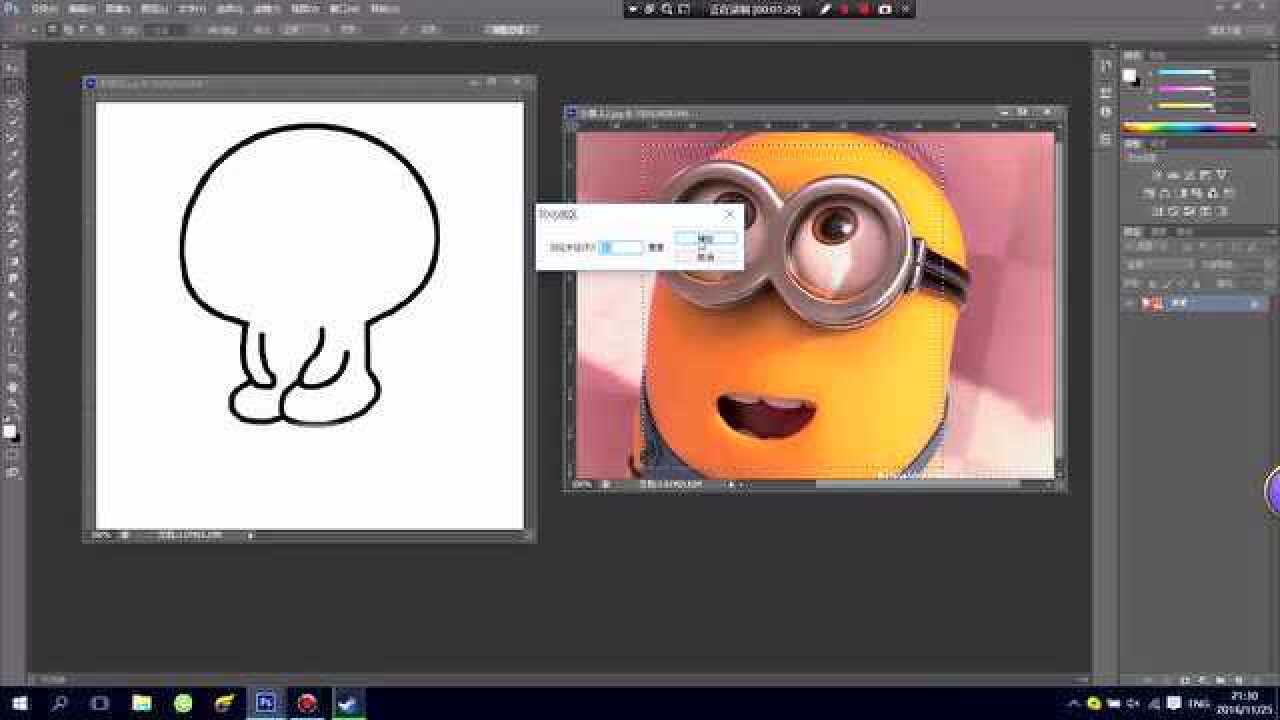This screenshot has width=1280, height=720.
Task: Toggle visibility eye of the layer
Action: pyautogui.click(x=1131, y=303)
